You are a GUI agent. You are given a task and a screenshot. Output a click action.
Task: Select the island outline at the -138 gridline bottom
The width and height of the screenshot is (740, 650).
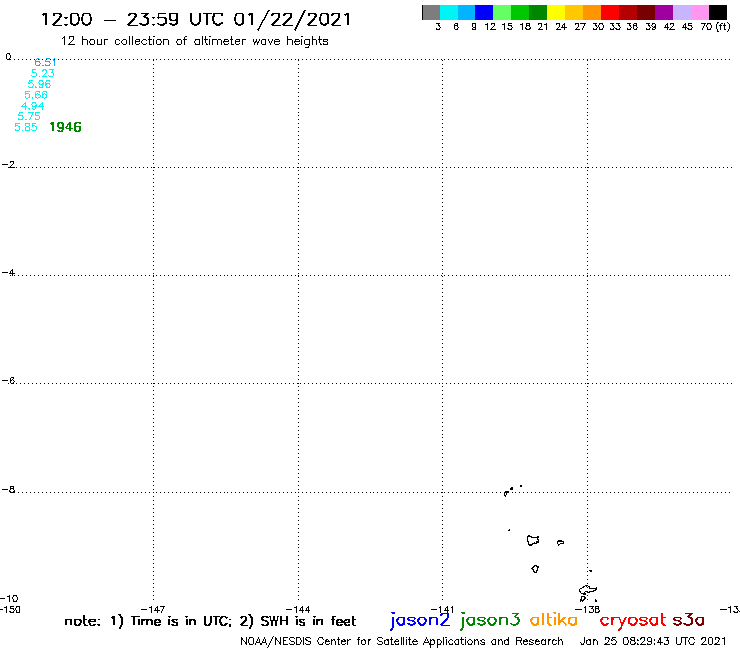point(588,593)
